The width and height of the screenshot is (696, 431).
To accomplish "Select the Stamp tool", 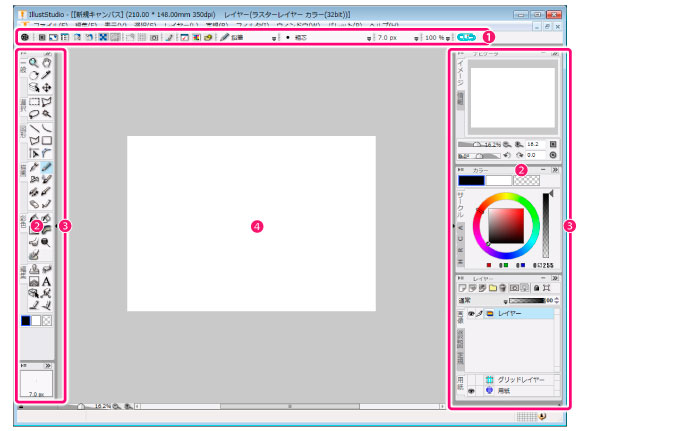I will pos(34,269).
